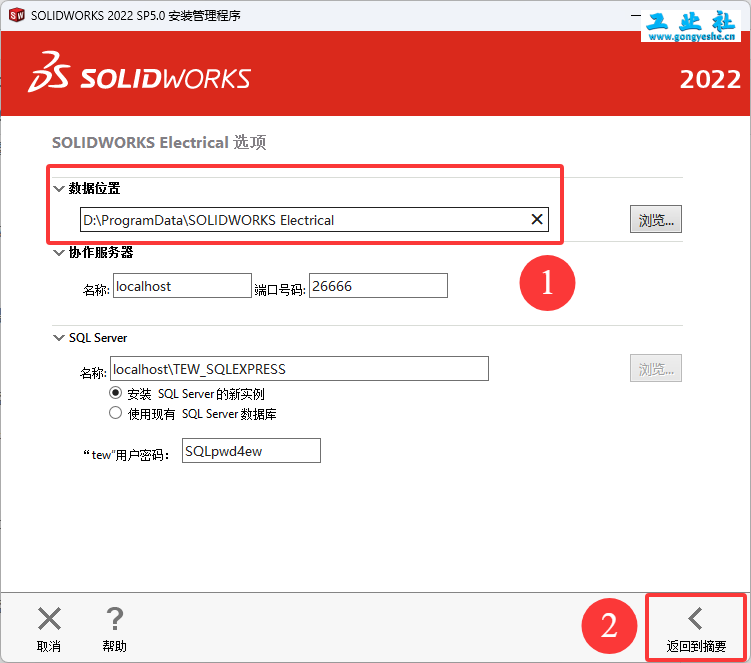Collapse the 协作服务器 section
The width and height of the screenshot is (751, 663).
tap(58, 252)
